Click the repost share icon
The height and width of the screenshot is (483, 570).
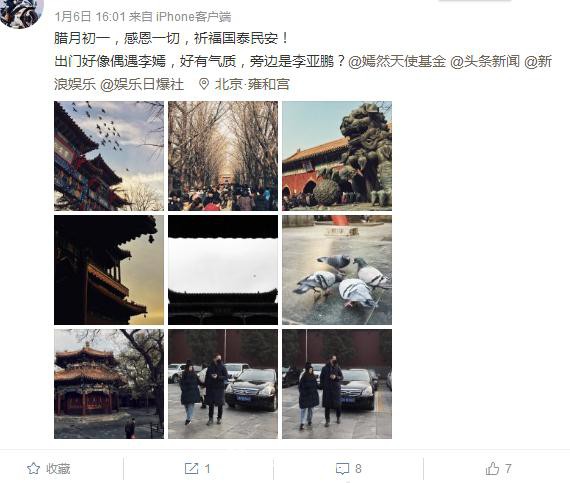[x=191, y=468]
